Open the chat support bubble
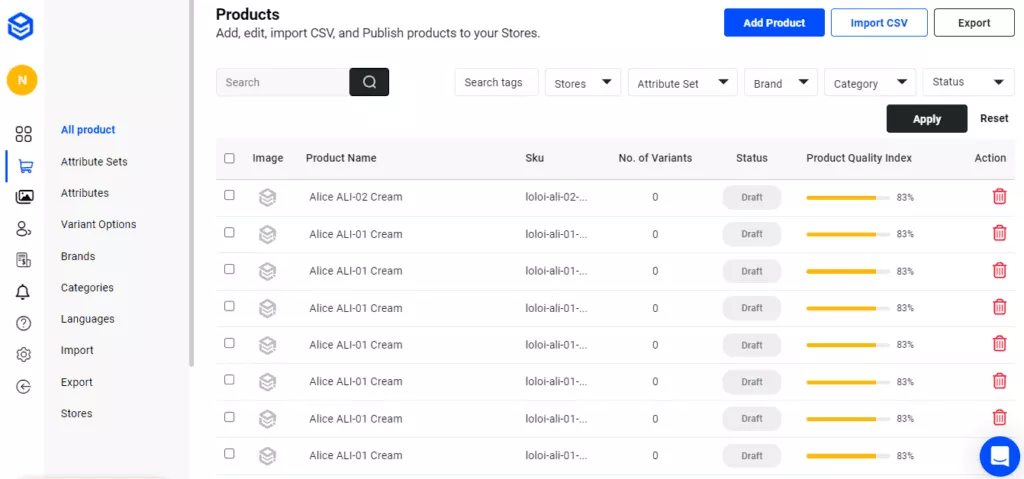The image size is (1024, 479). tap(998, 456)
